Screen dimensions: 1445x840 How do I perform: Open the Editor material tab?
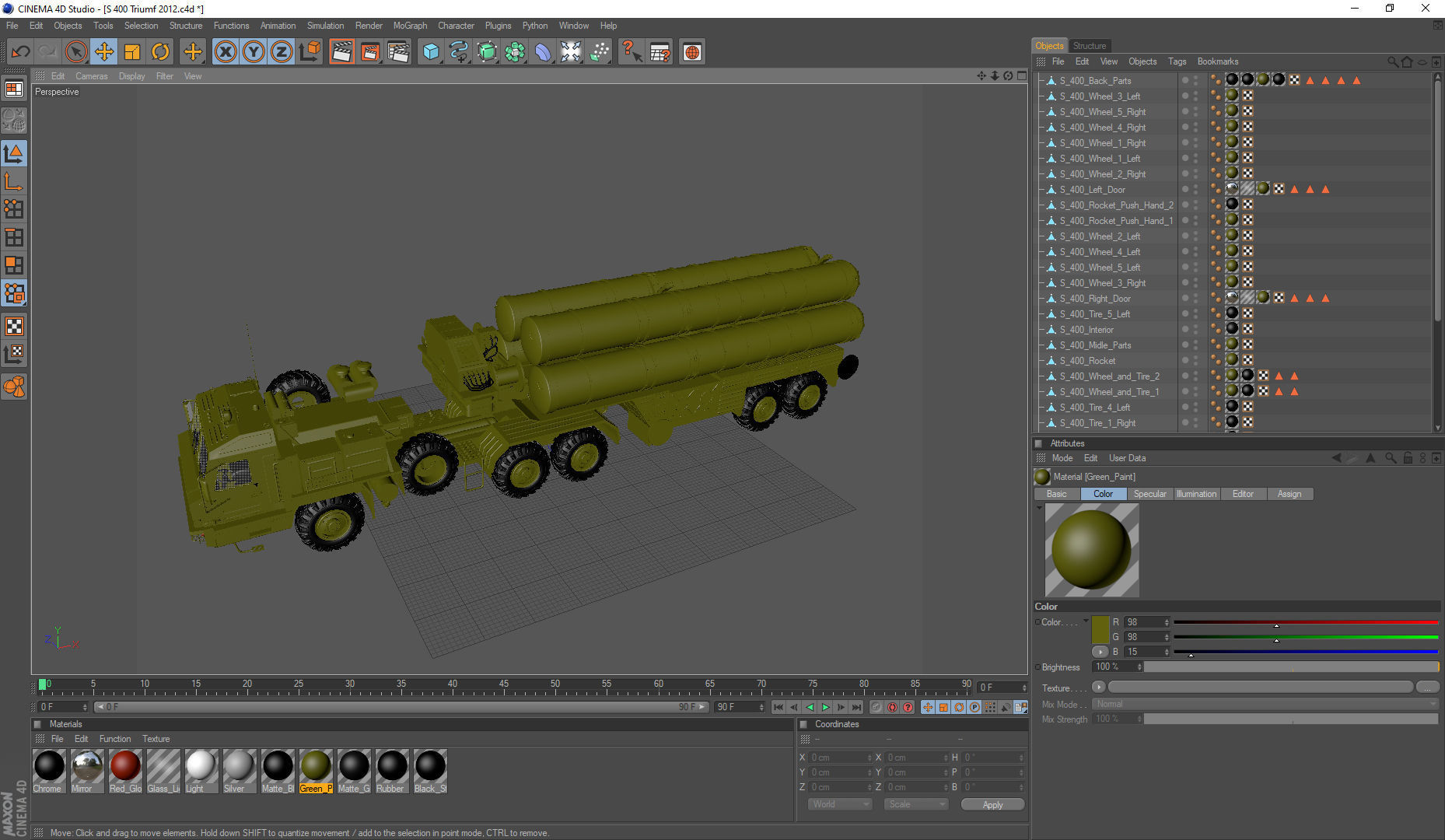(x=1243, y=494)
